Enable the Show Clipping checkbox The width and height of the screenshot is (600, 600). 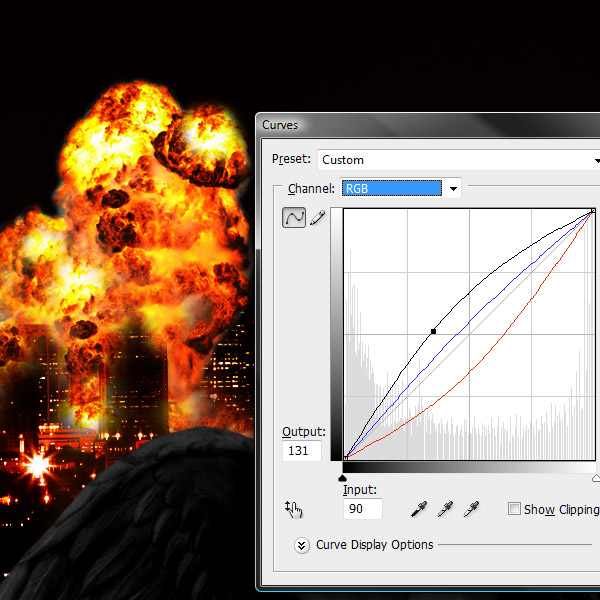pos(514,509)
